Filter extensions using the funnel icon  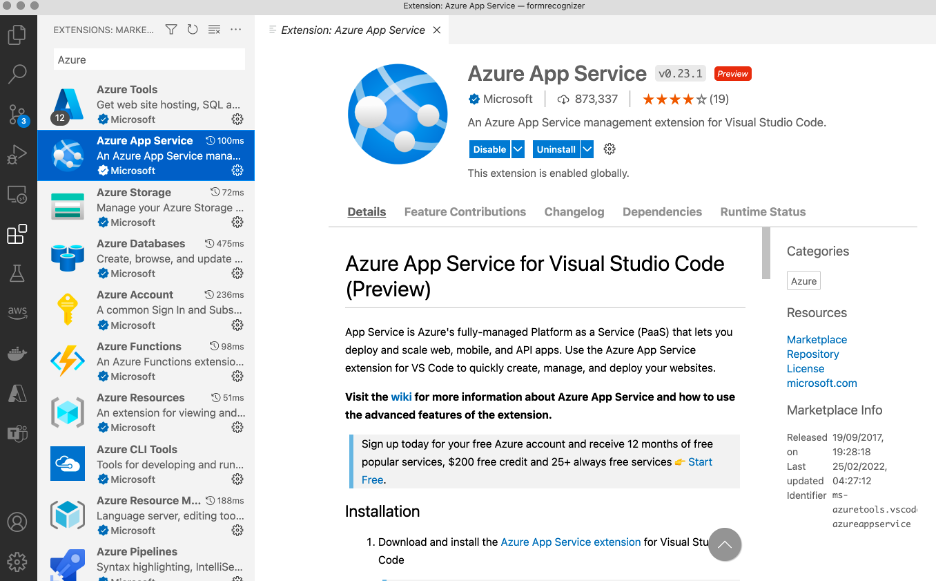[171, 29]
